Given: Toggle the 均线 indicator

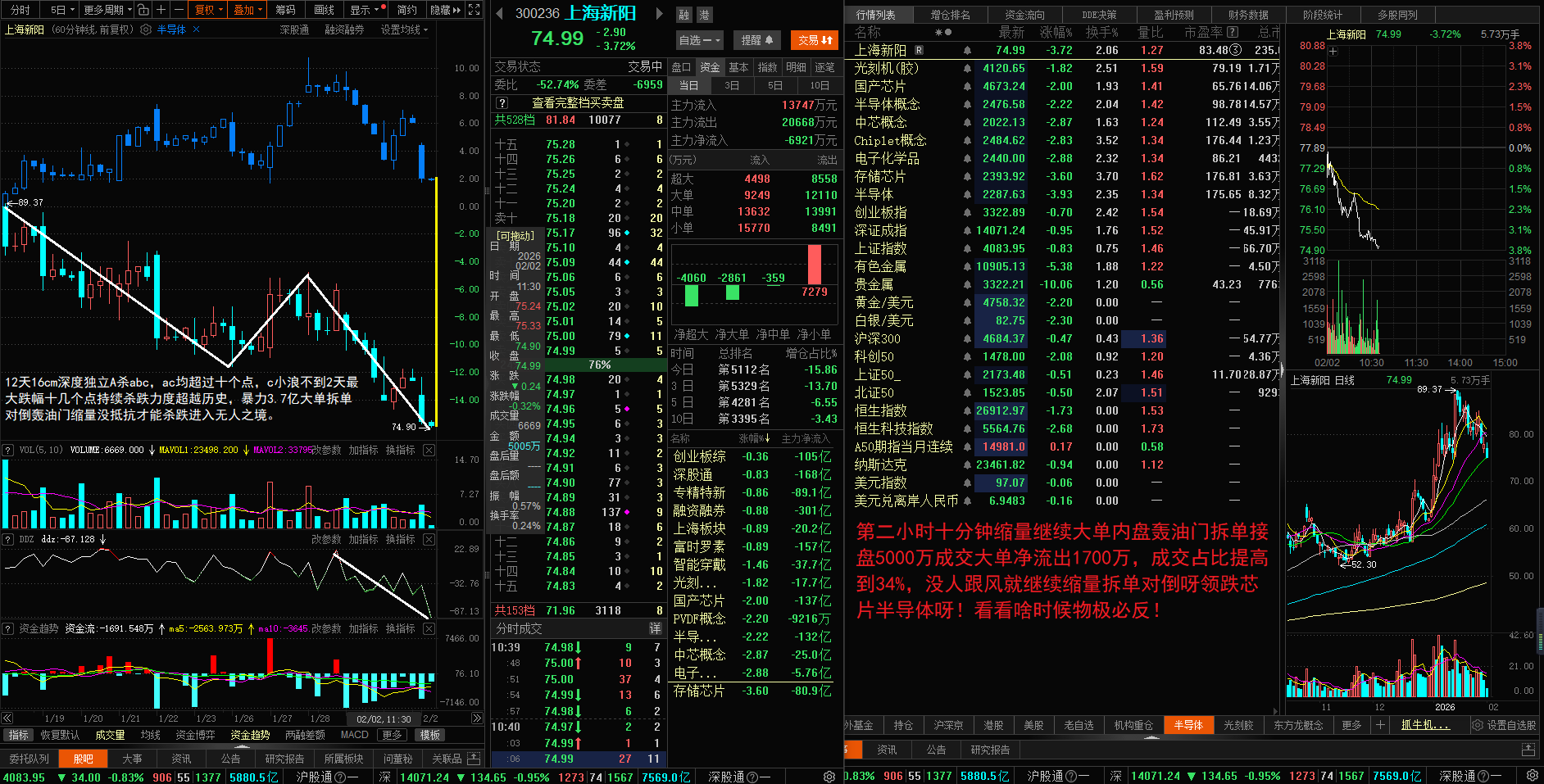Looking at the screenshot, I should pos(151,735).
